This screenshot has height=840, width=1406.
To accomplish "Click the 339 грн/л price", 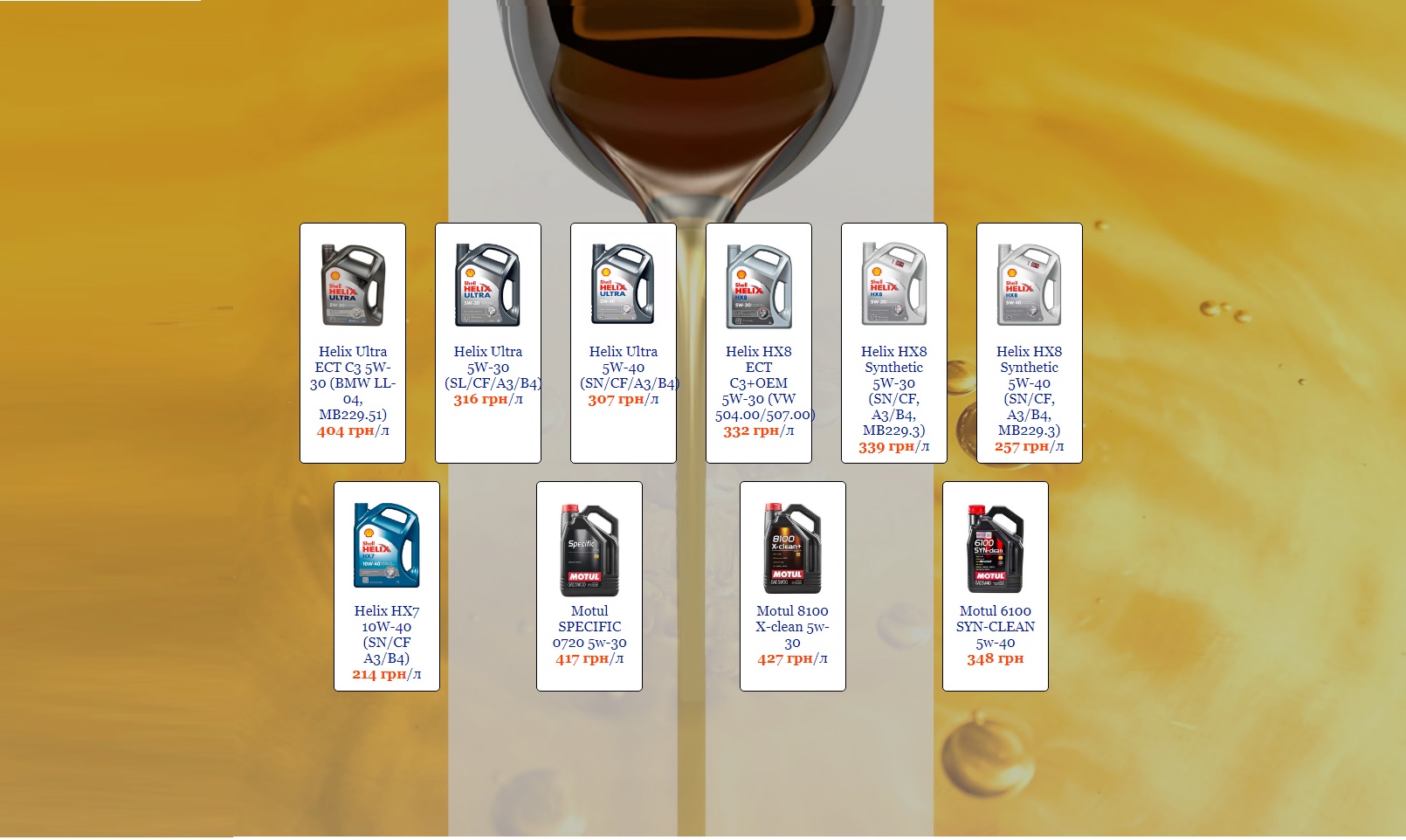I will [894, 447].
